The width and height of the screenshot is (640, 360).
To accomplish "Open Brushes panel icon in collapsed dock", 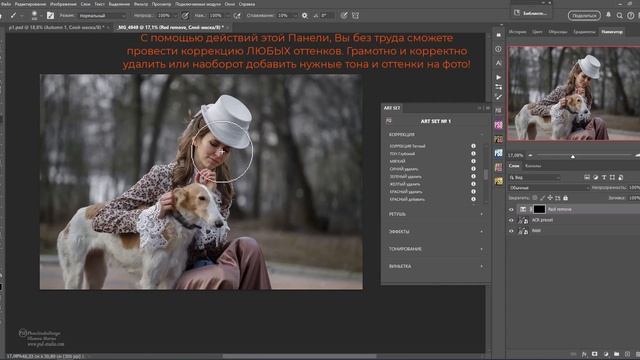I will (498, 97).
